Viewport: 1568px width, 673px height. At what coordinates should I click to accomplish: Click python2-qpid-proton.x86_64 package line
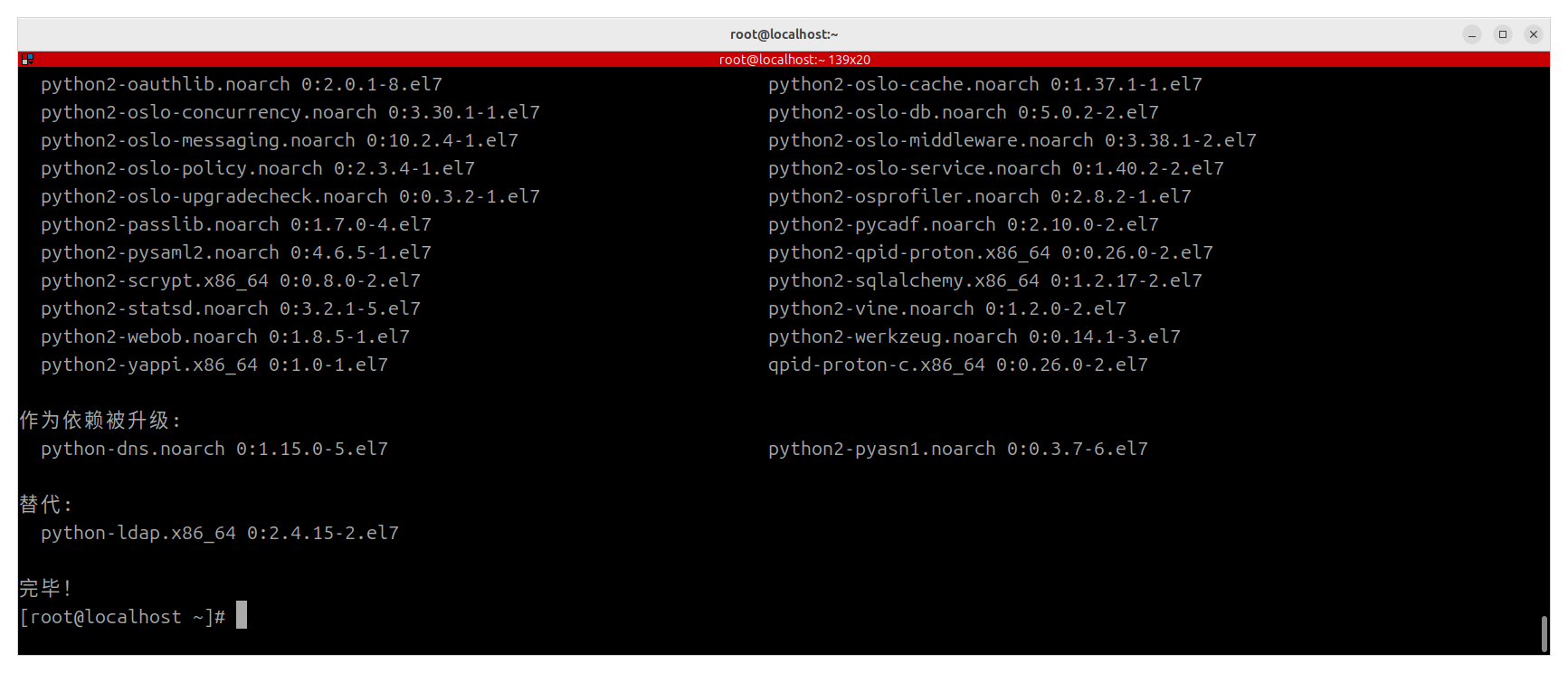(x=991, y=252)
